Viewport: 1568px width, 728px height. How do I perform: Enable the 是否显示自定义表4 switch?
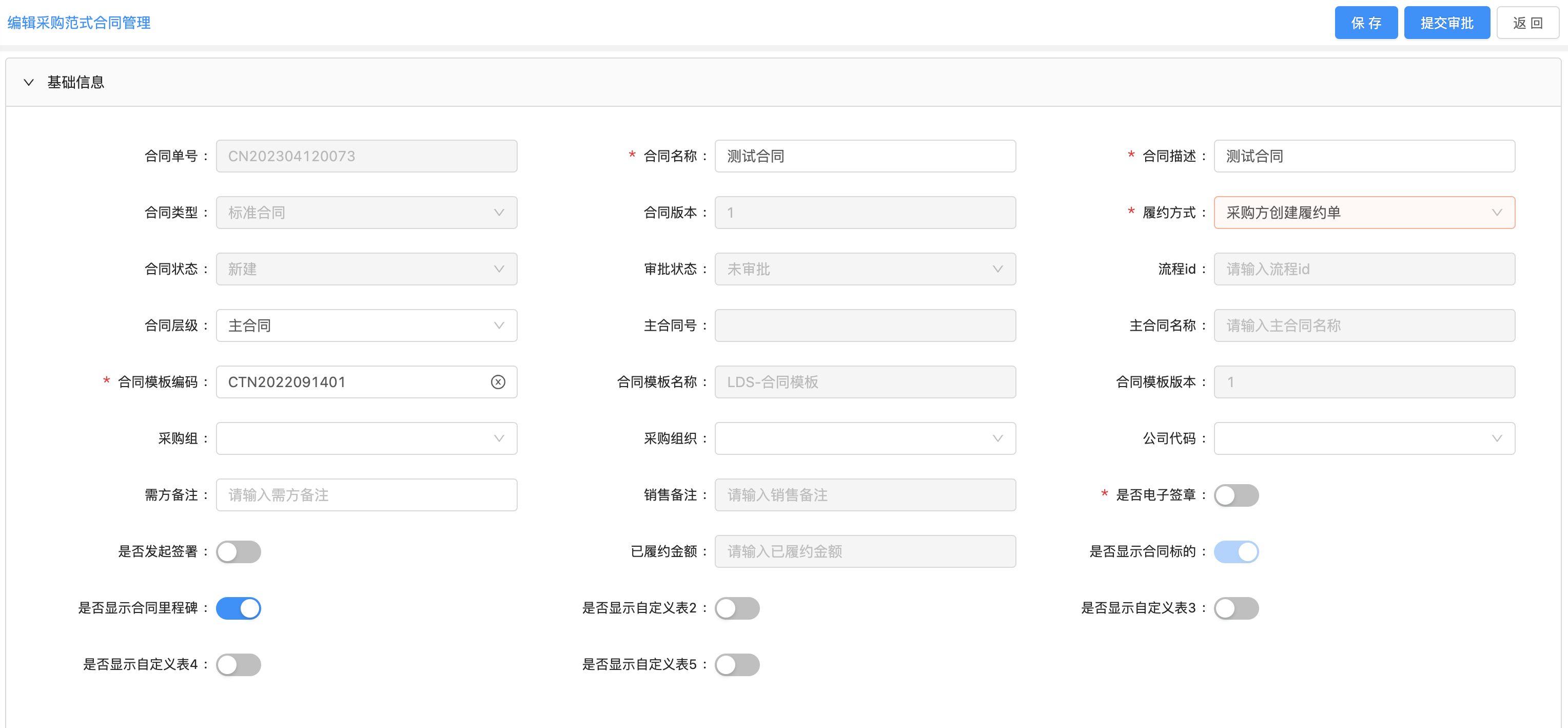[238, 665]
